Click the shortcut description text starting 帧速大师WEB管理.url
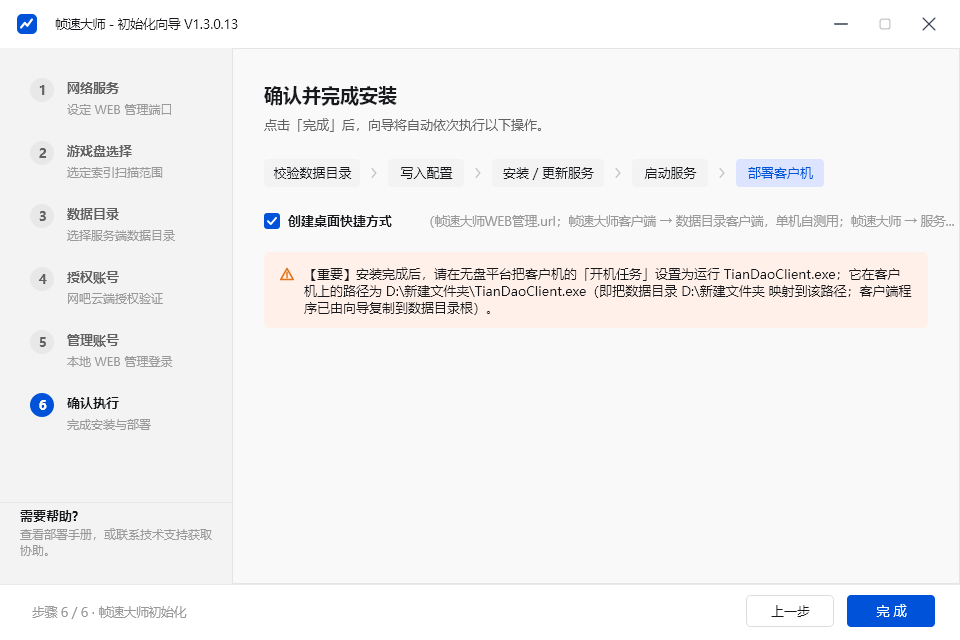The image size is (960, 640). (692, 221)
